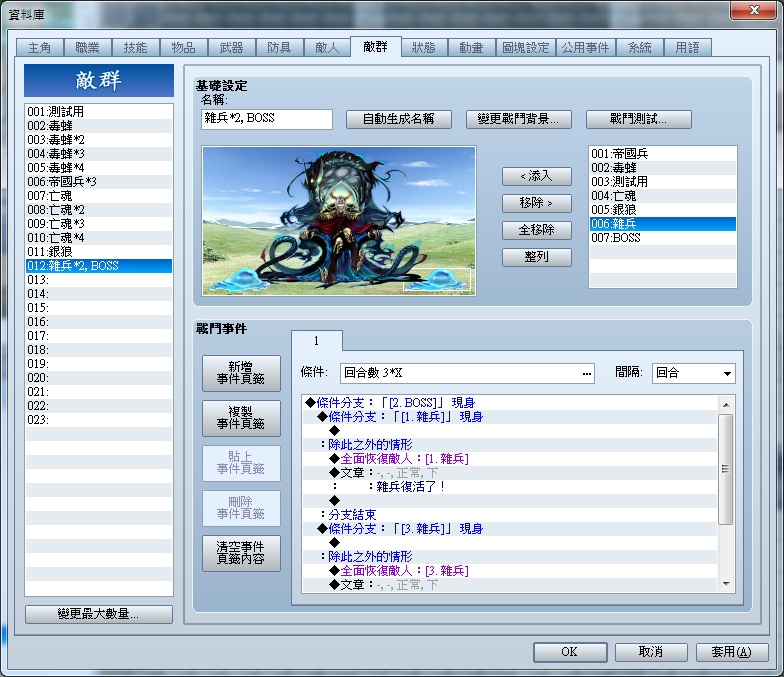
Task: Select troop 003:毒蜂*2
Action: click(98, 140)
